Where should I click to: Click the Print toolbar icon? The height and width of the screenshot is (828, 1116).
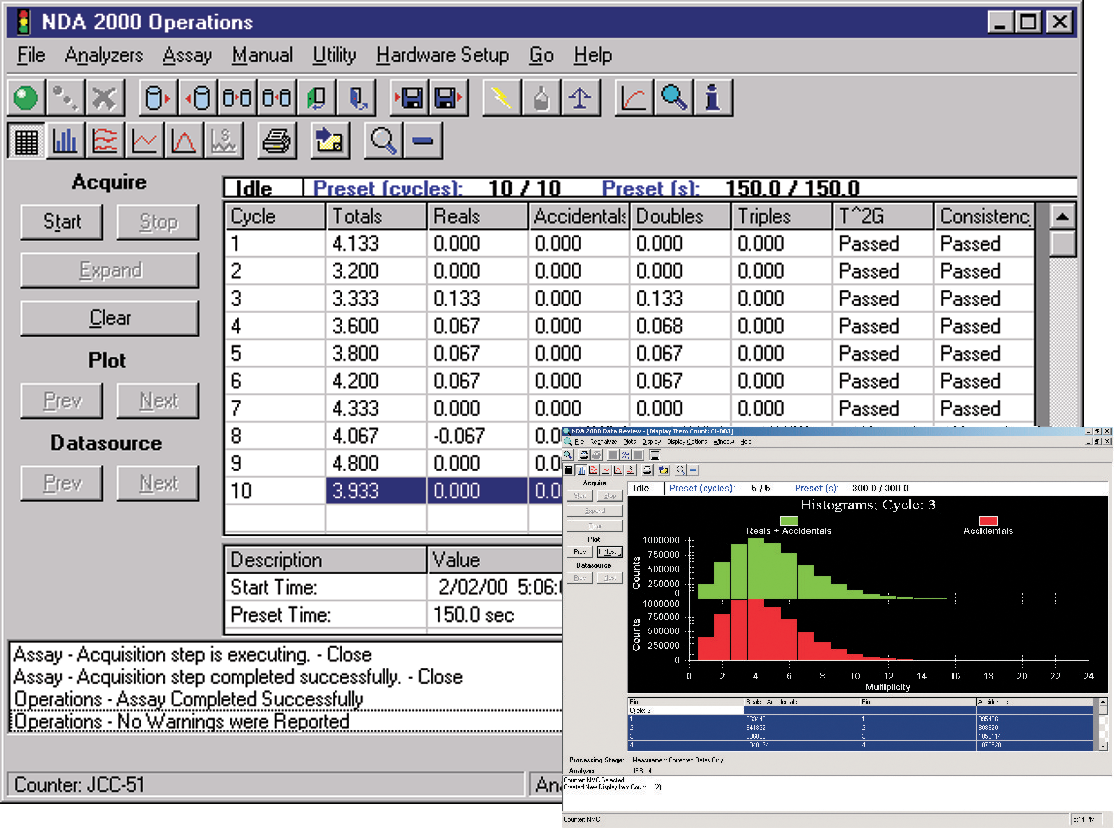pos(277,140)
